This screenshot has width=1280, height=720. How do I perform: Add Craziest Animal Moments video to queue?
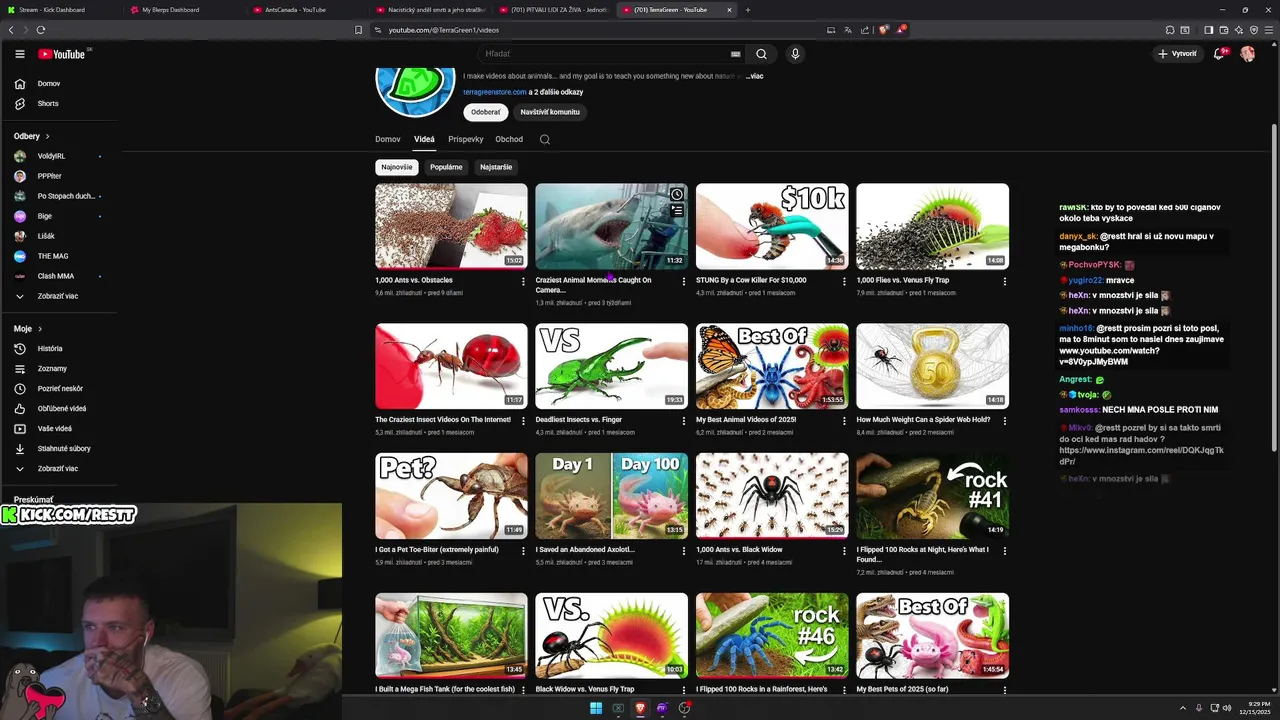[677, 210]
